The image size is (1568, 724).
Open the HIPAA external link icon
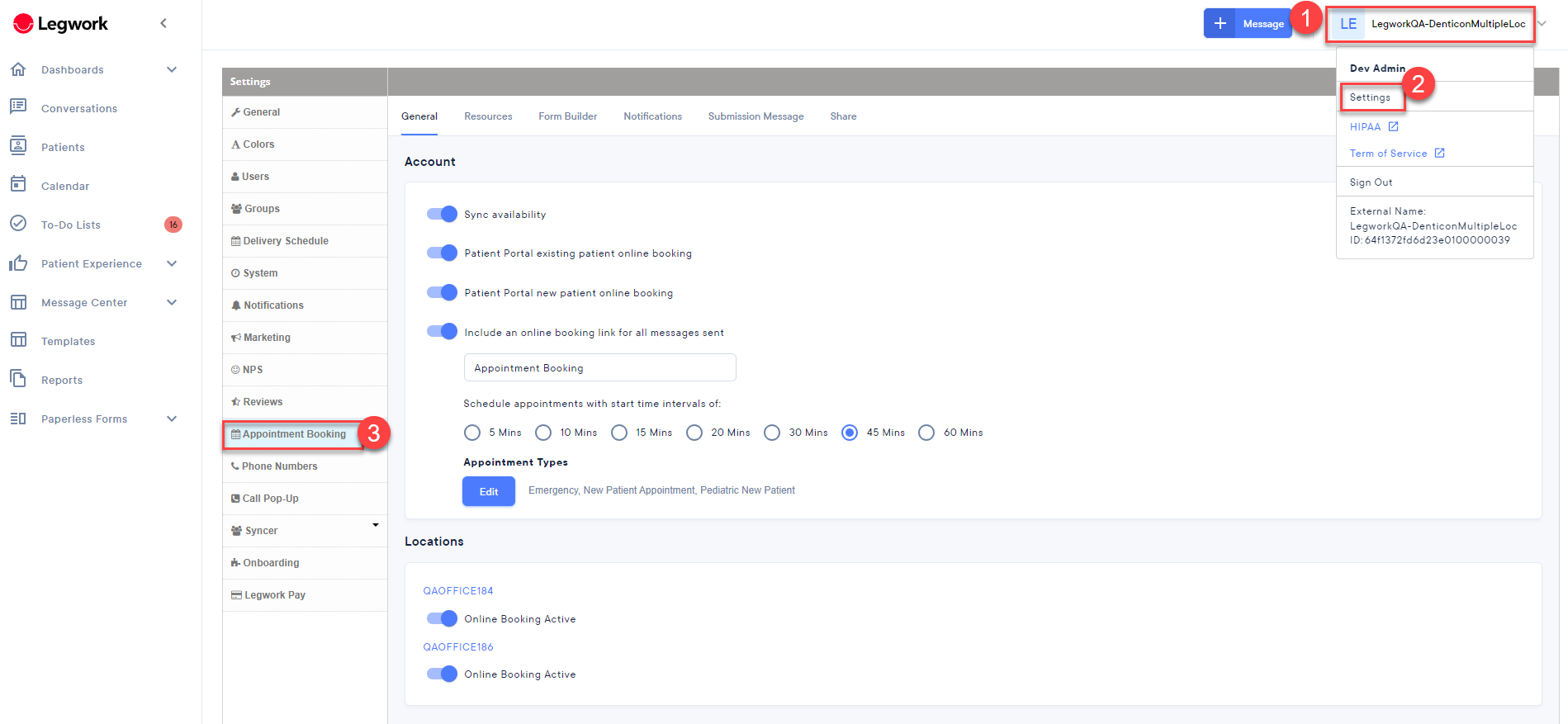click(1393, 127)
